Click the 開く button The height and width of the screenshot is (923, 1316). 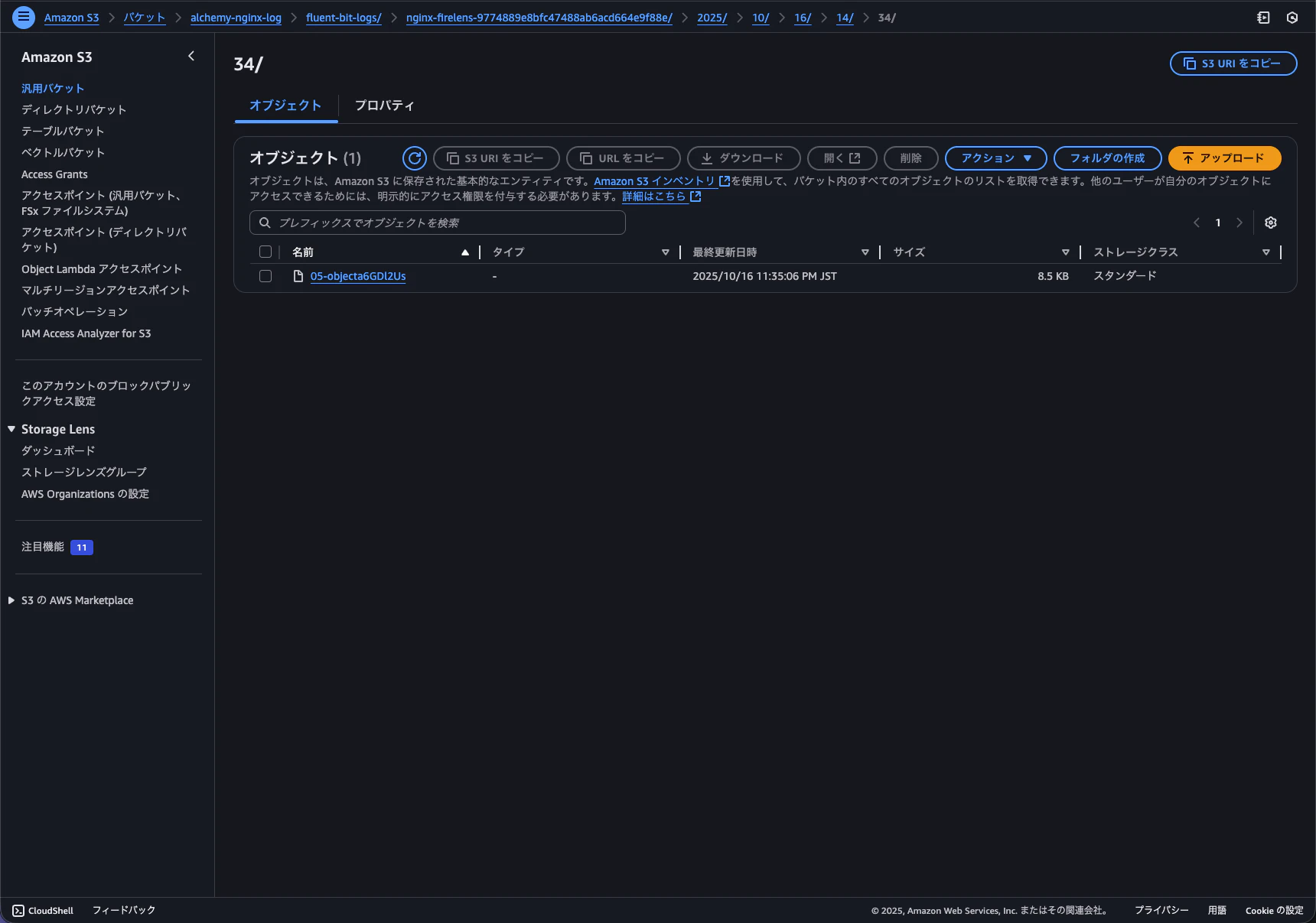tap(842, 158)
